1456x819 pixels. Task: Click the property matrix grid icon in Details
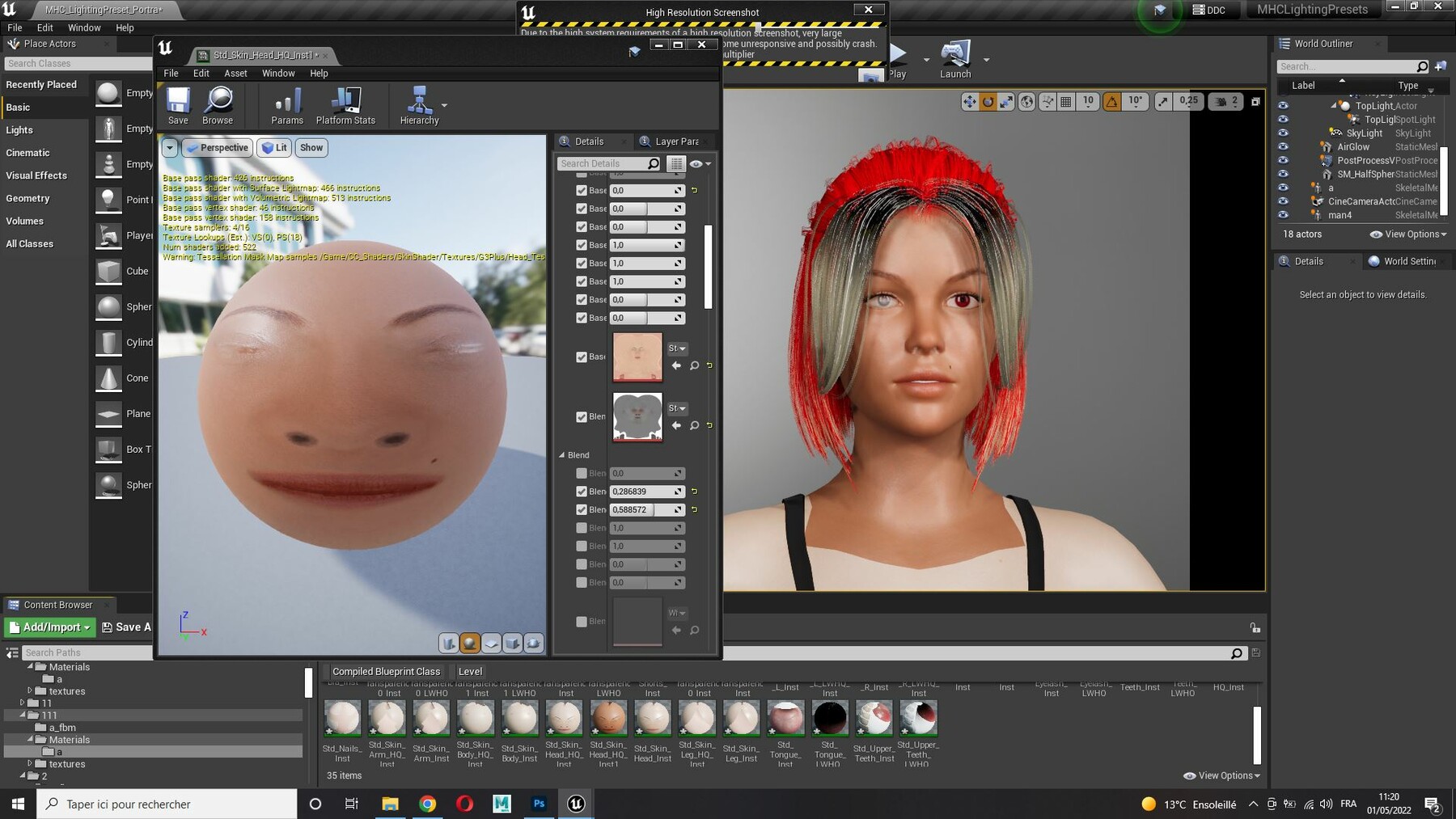pos(676,163)
